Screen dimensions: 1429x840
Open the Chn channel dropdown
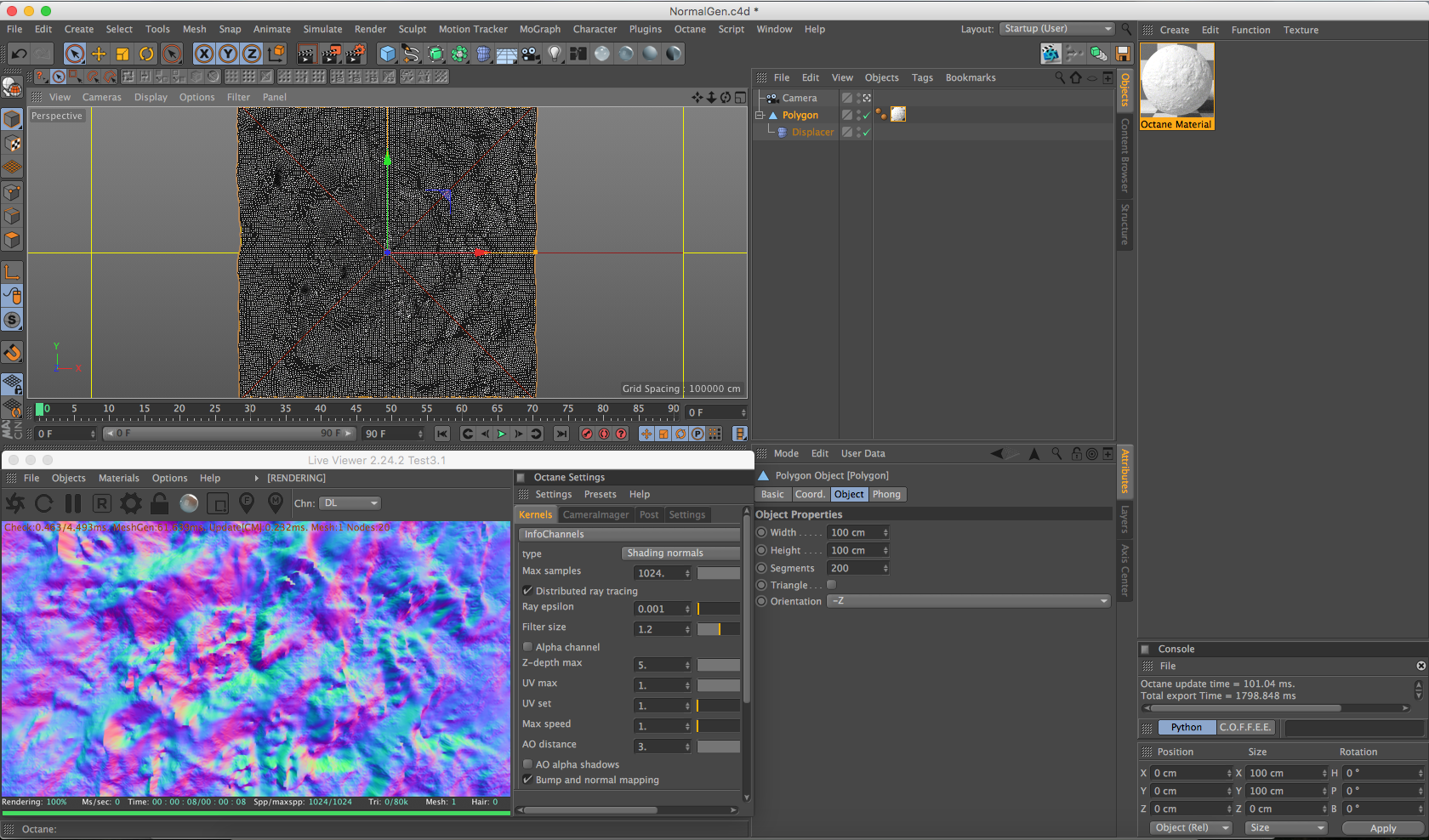tap(350, 503)
